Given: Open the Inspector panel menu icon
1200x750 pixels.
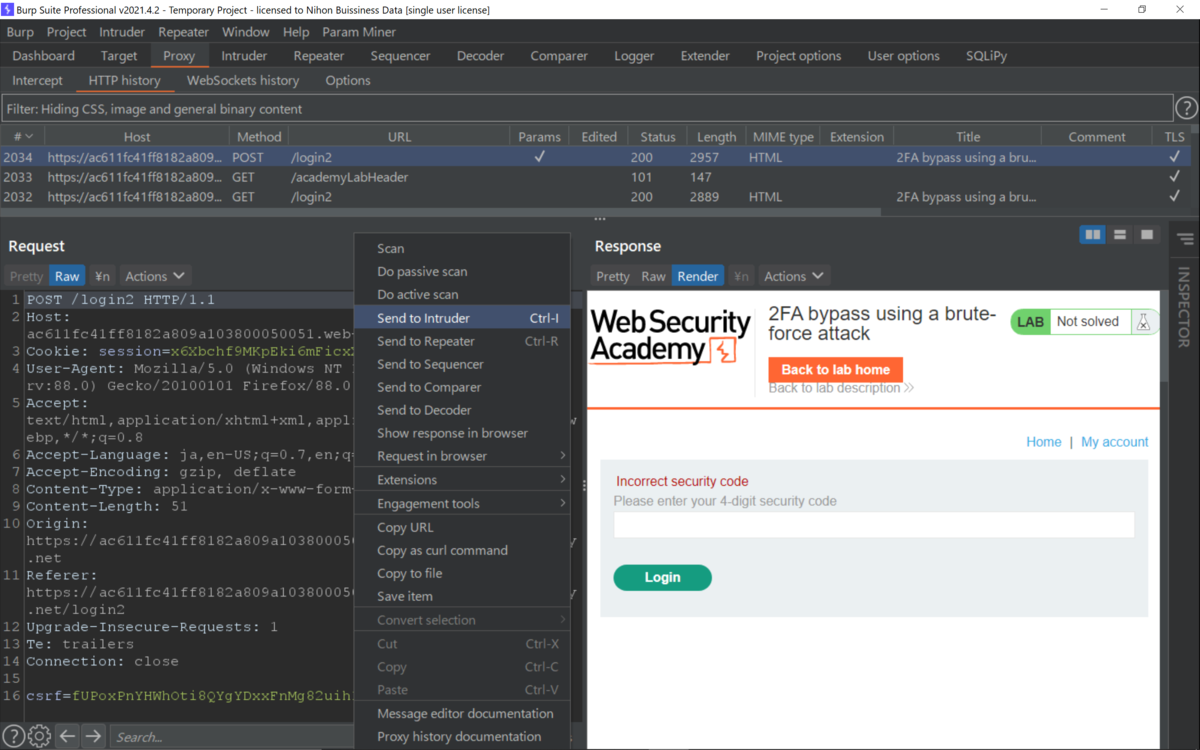Looking at the screenshot, I should pyautogui.click(x=1185, y=239).
